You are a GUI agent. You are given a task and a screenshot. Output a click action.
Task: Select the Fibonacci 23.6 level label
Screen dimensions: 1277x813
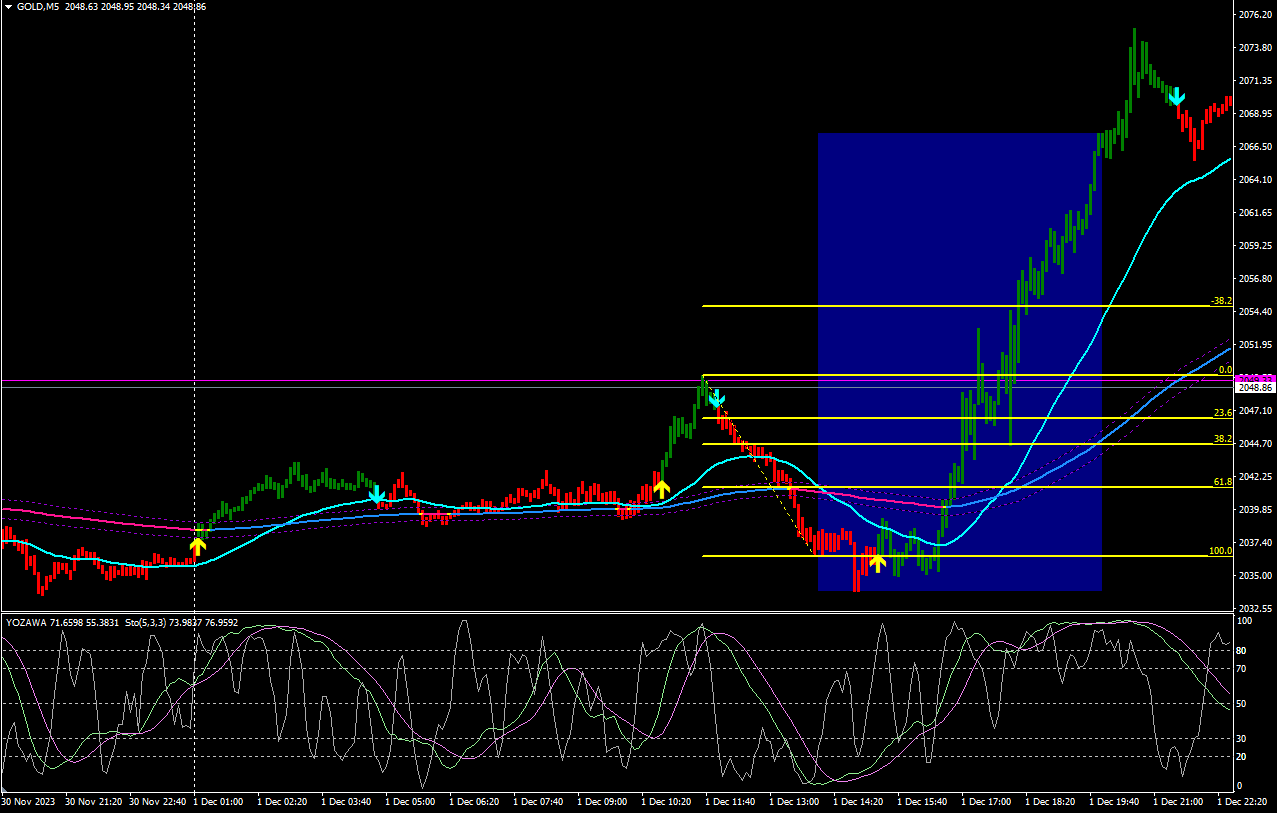click(x=1222, y=412)
